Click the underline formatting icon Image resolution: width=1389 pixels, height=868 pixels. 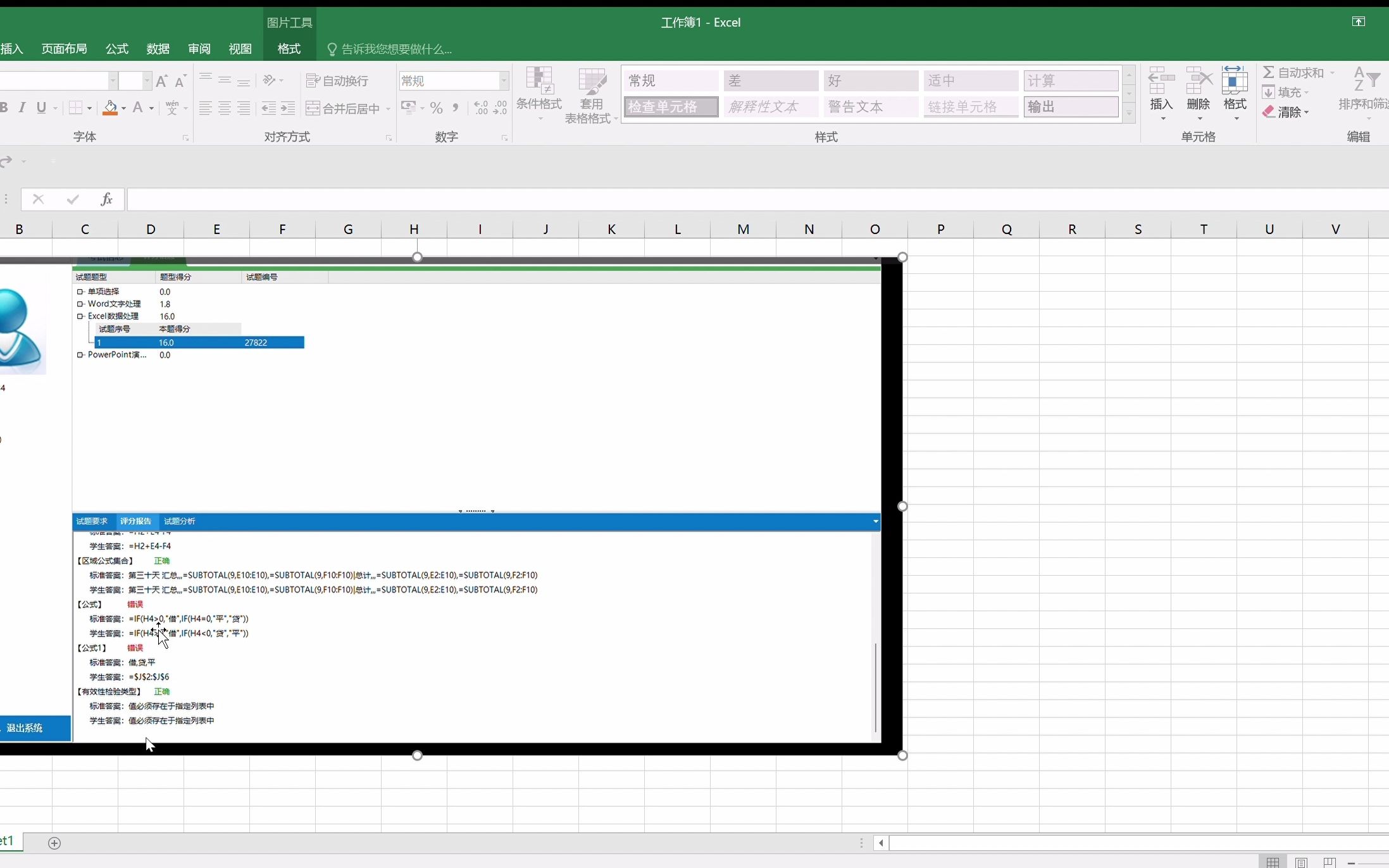pos(42,108)
